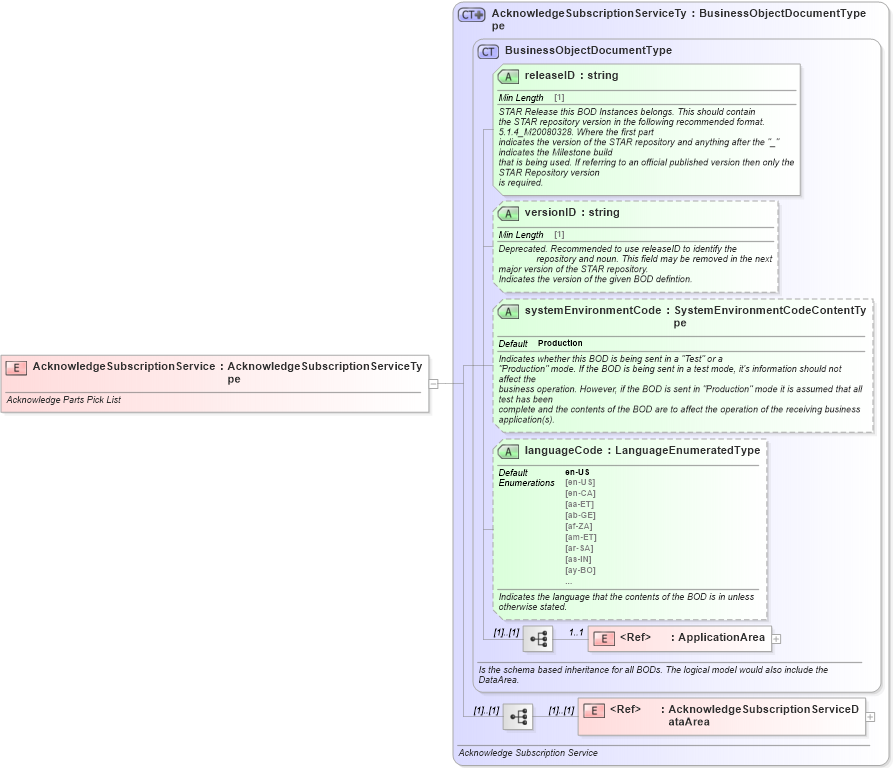Click the sequence compositor icon above ApplicationArea
Viewport: 893px width, 768px height.
point(536,637)
